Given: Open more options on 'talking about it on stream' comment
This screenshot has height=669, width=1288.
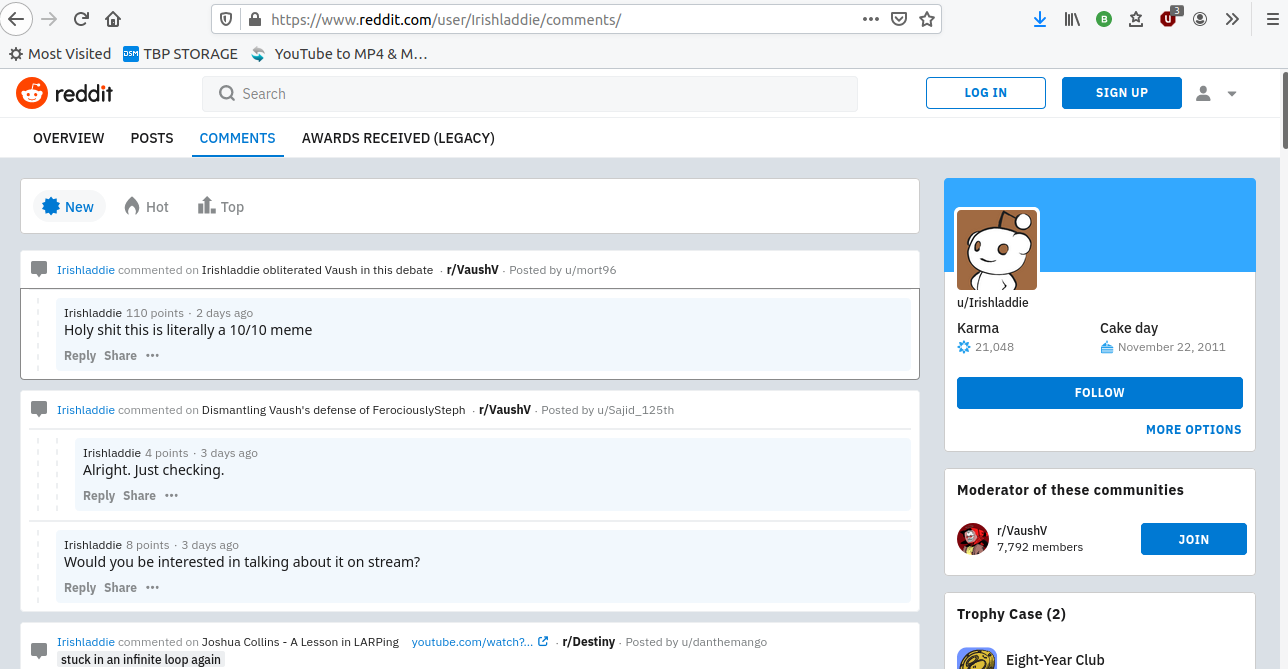Looking at the screenshot, I should click(x=152, y=588).
